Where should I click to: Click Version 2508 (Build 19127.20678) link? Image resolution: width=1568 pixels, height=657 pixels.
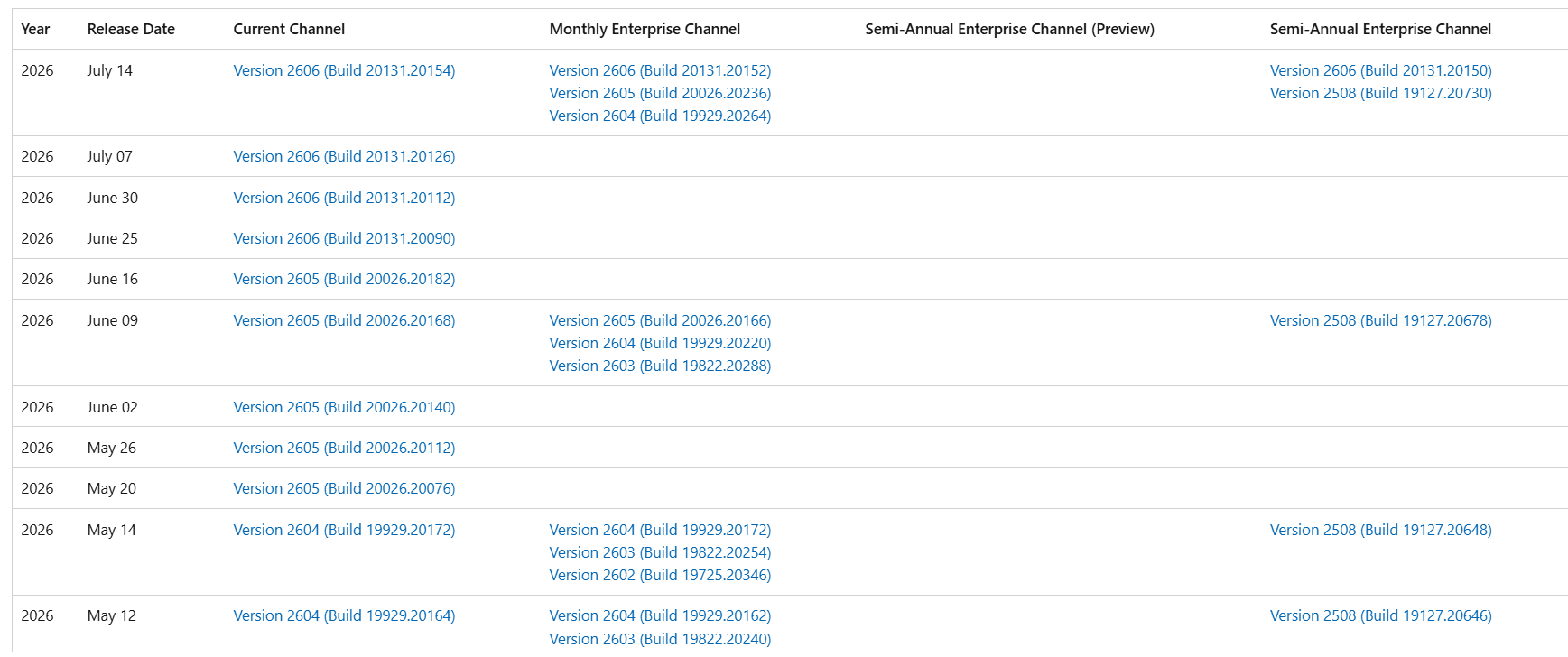point(1380,320)
